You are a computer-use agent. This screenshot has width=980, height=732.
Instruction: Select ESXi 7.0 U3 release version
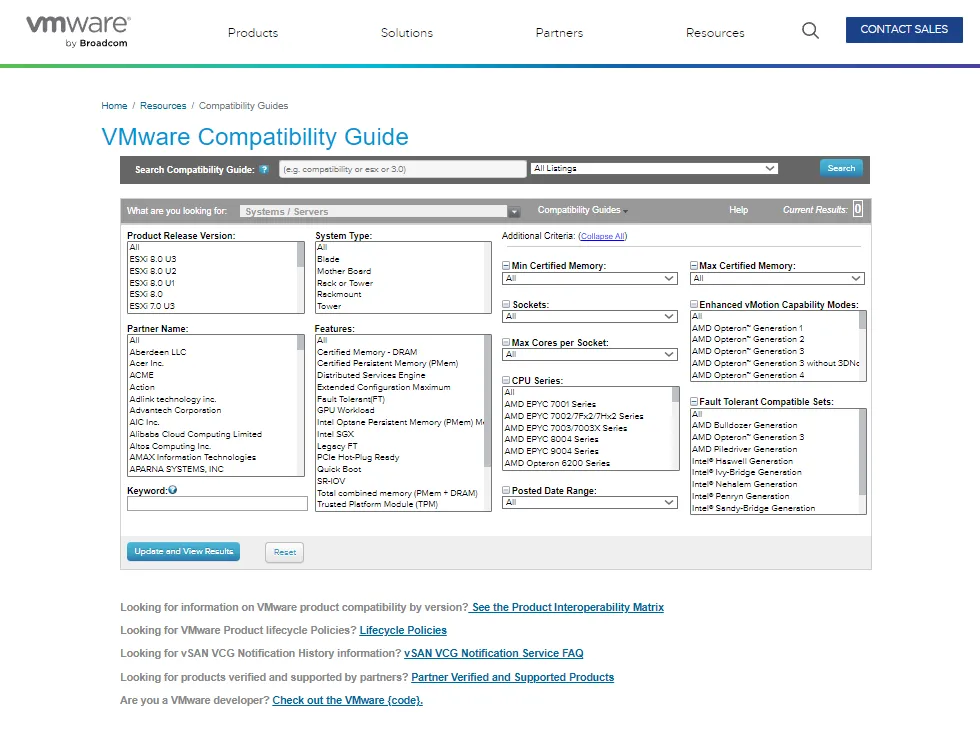(152, 306)
